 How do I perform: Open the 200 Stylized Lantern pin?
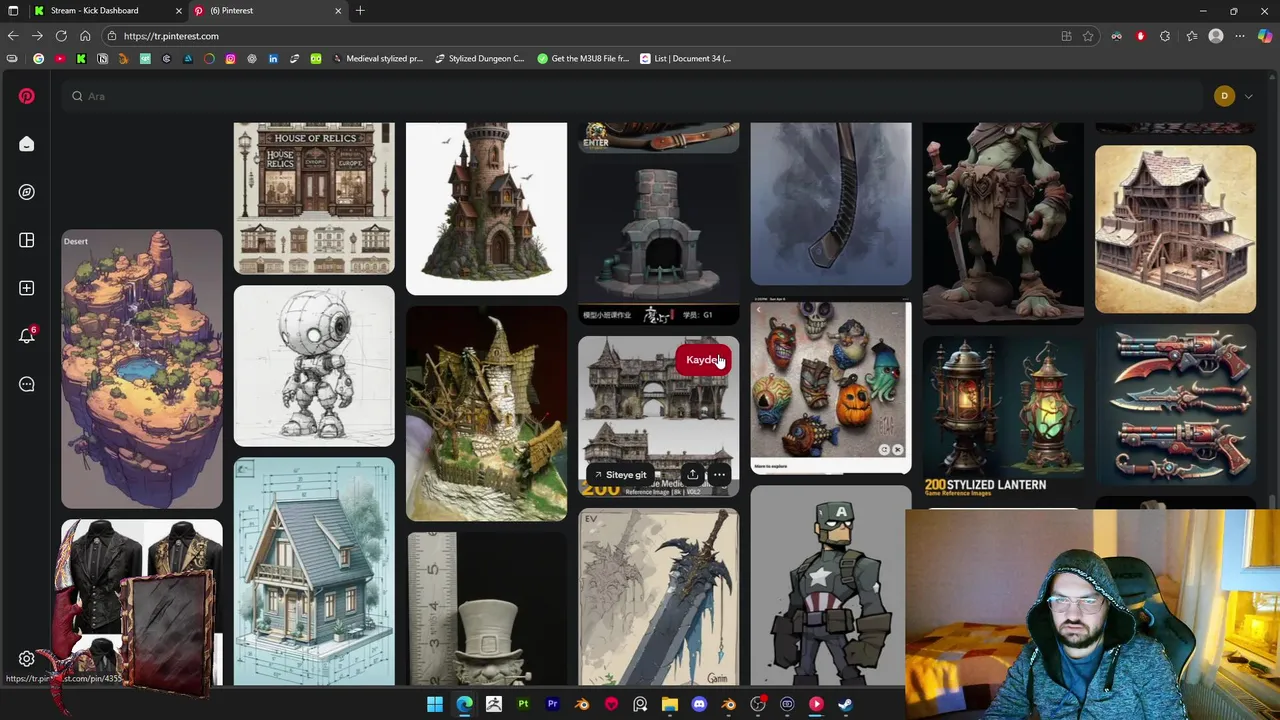coord(1003,415)
